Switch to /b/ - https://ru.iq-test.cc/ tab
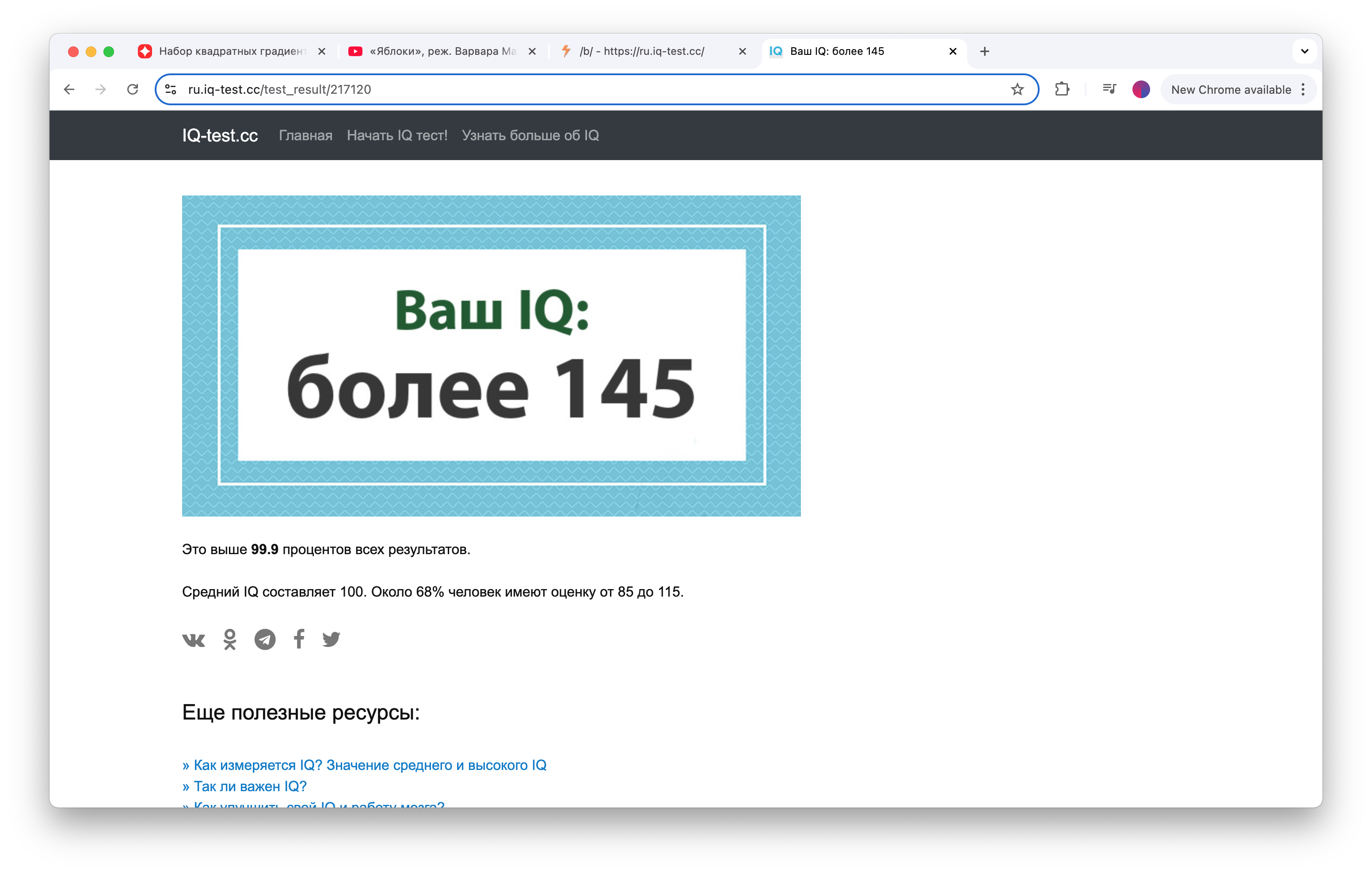 click(x=653, y=51)
